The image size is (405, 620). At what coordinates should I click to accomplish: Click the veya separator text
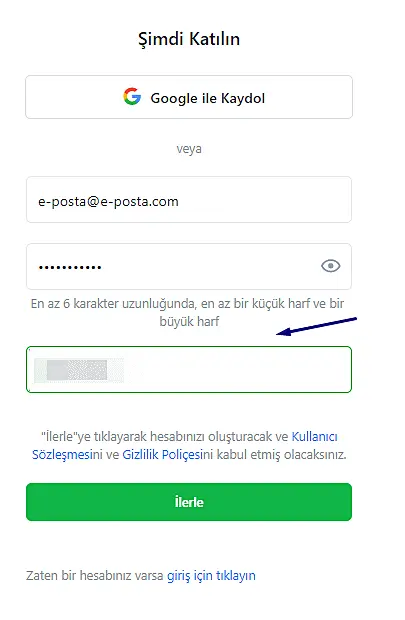(x=189, y=149)
